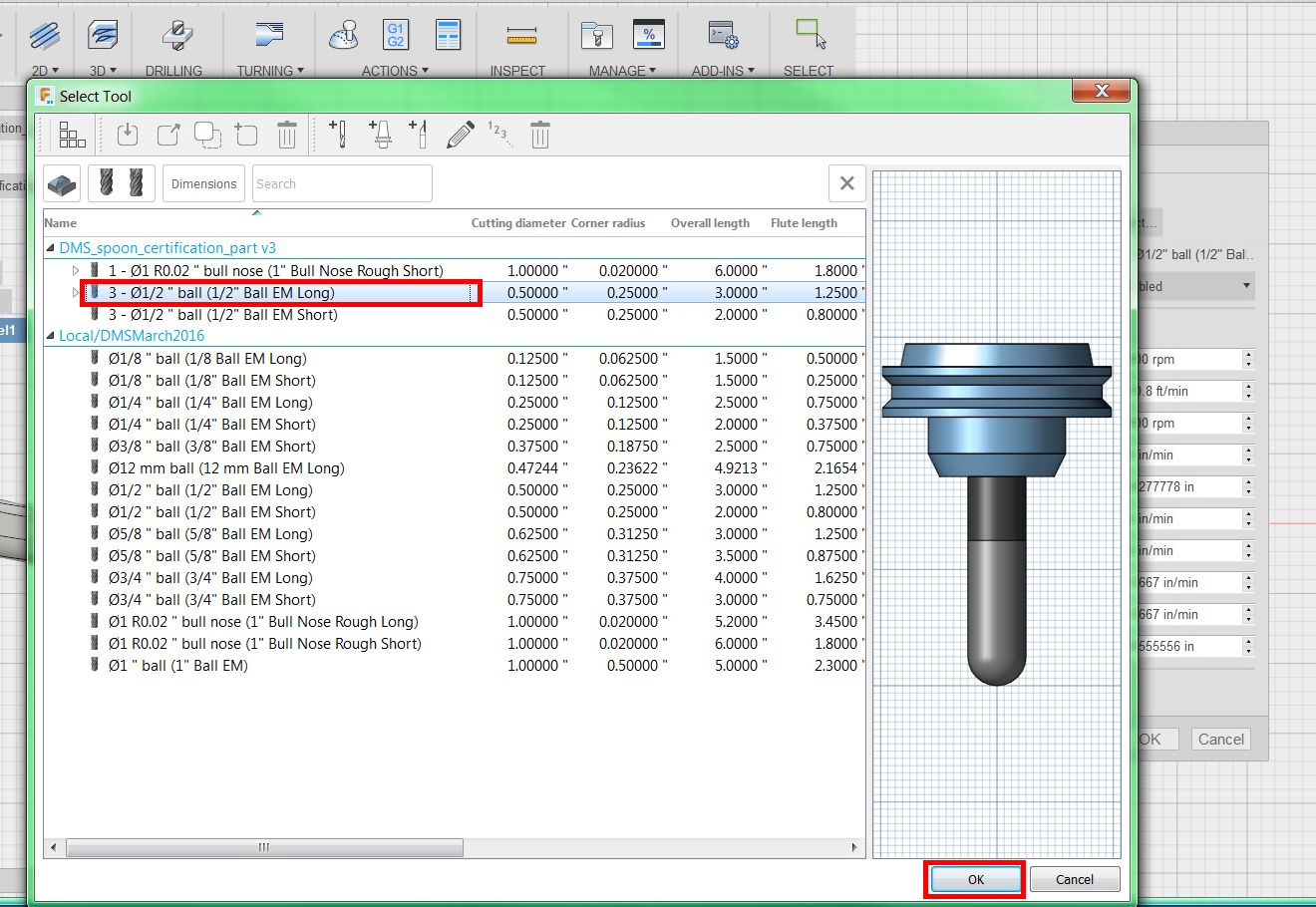The image size is (1316, 907).
Task: Click the add new holder icon
Action: [380, 135]
